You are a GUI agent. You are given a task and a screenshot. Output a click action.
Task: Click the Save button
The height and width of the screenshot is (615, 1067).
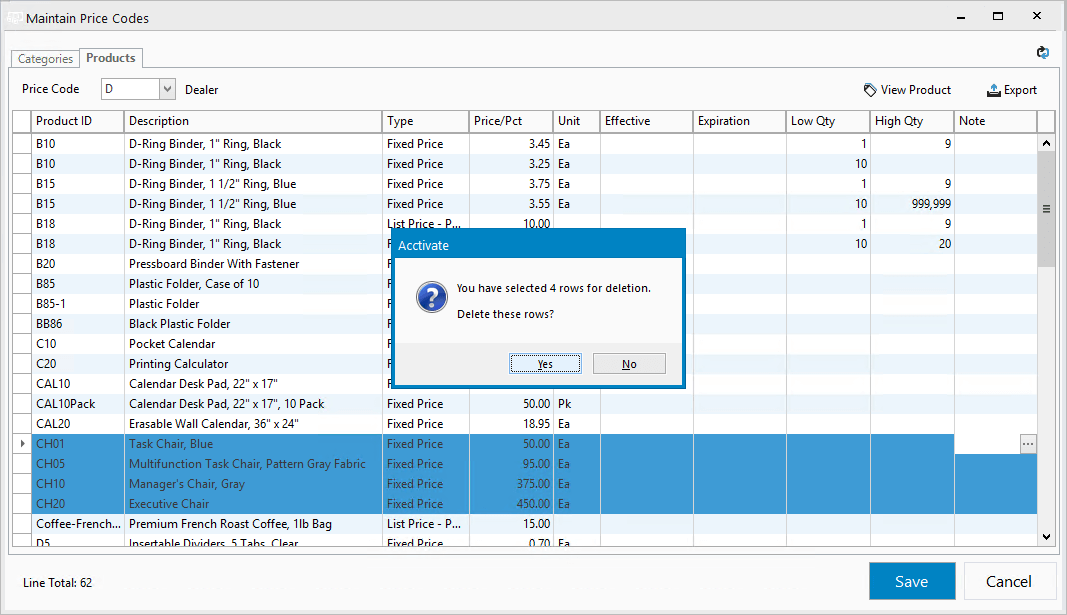tap(911, 581)
